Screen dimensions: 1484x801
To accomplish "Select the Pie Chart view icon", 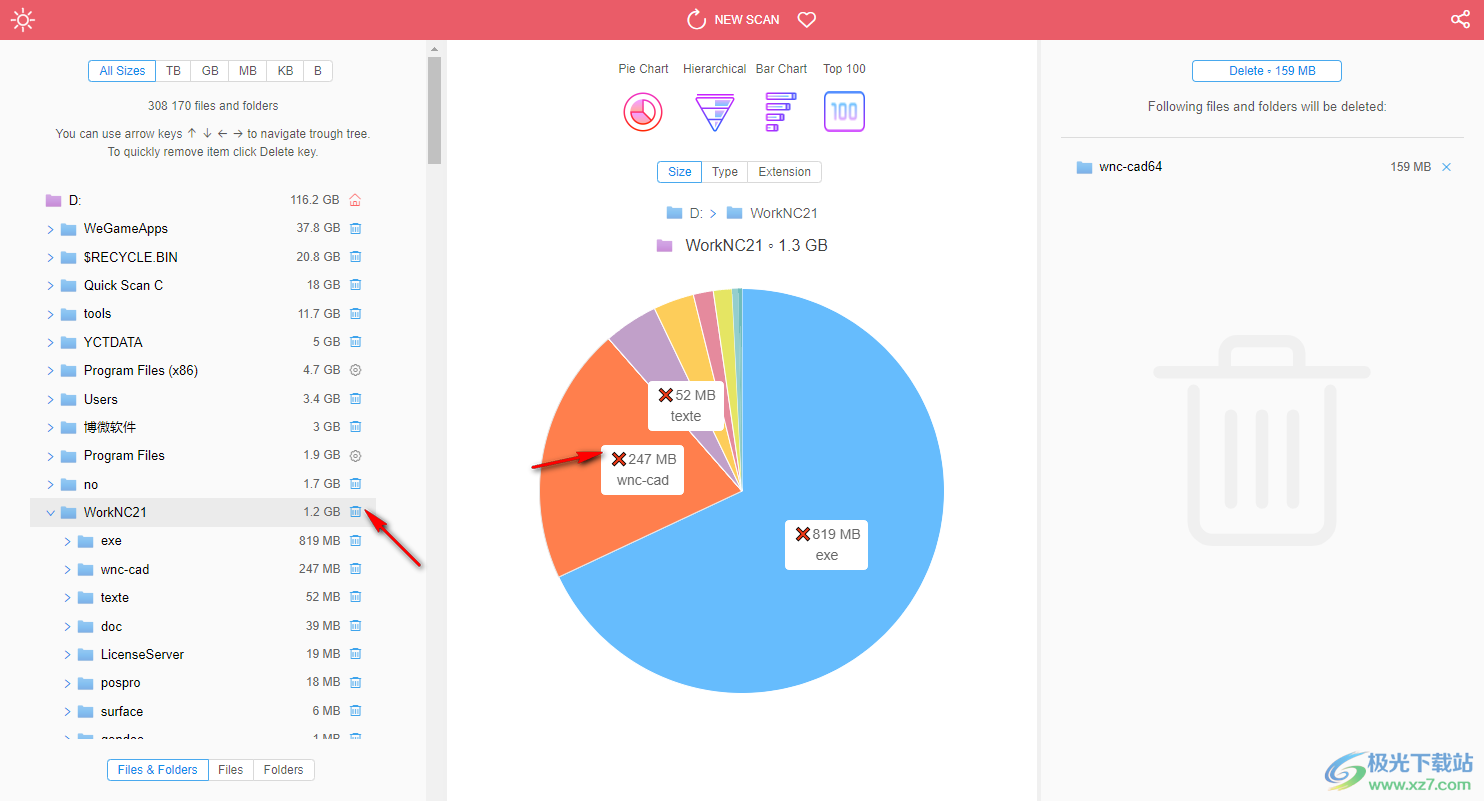I will coord(643,111).
